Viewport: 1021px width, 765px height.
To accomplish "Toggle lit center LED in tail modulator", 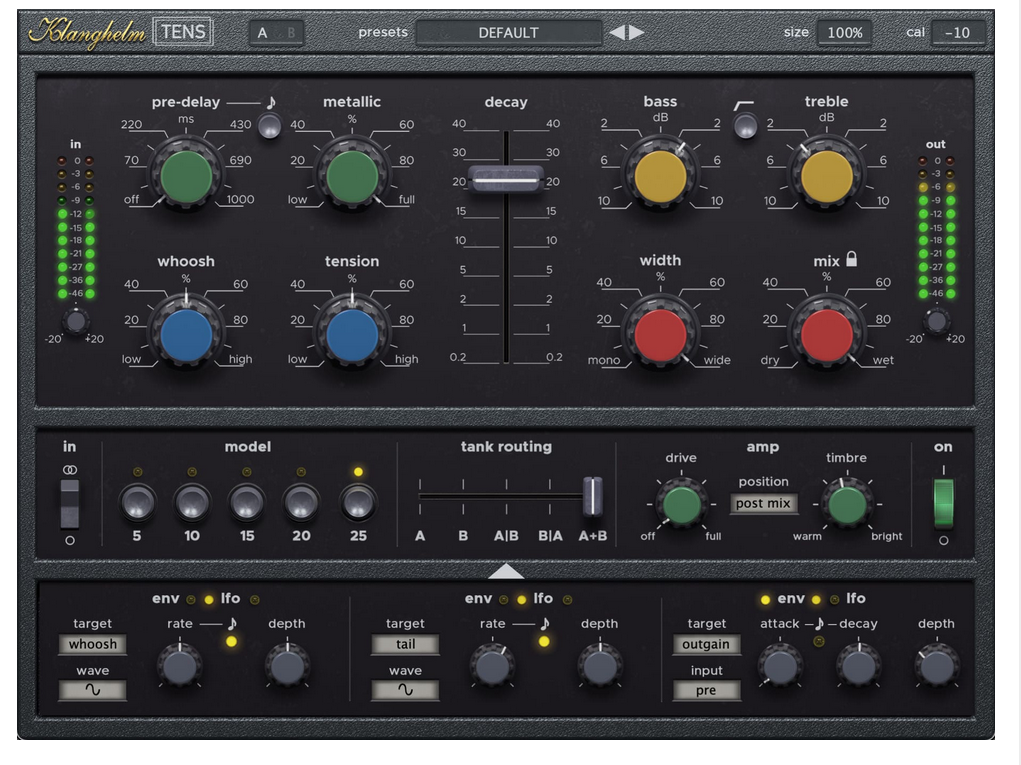I will (522, 600).
